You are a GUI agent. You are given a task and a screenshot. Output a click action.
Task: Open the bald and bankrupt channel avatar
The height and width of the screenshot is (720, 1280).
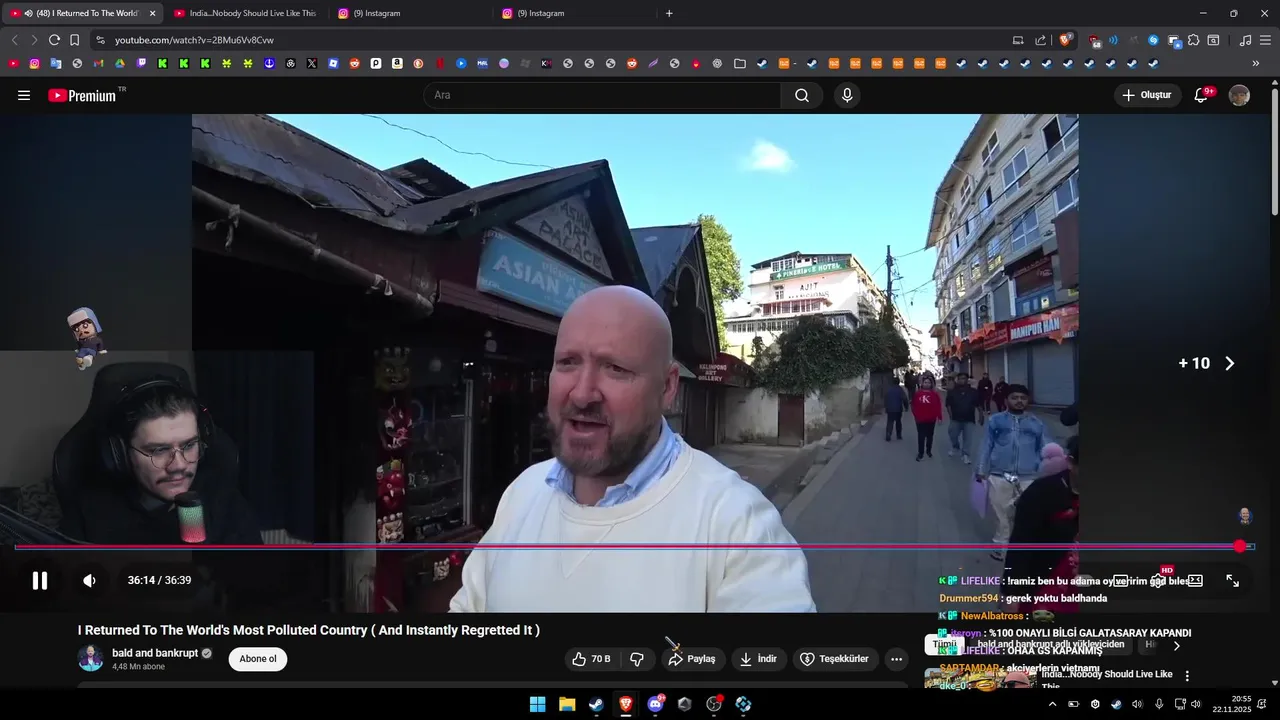coord(91,658)
